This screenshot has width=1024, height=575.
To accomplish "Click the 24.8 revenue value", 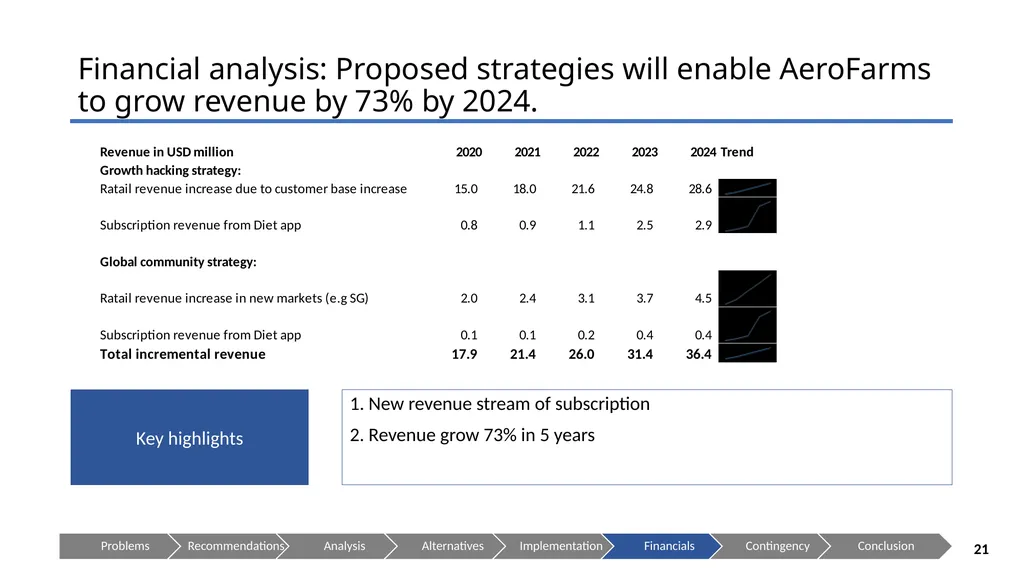I will pyautogui.click(x=642, y=189).
